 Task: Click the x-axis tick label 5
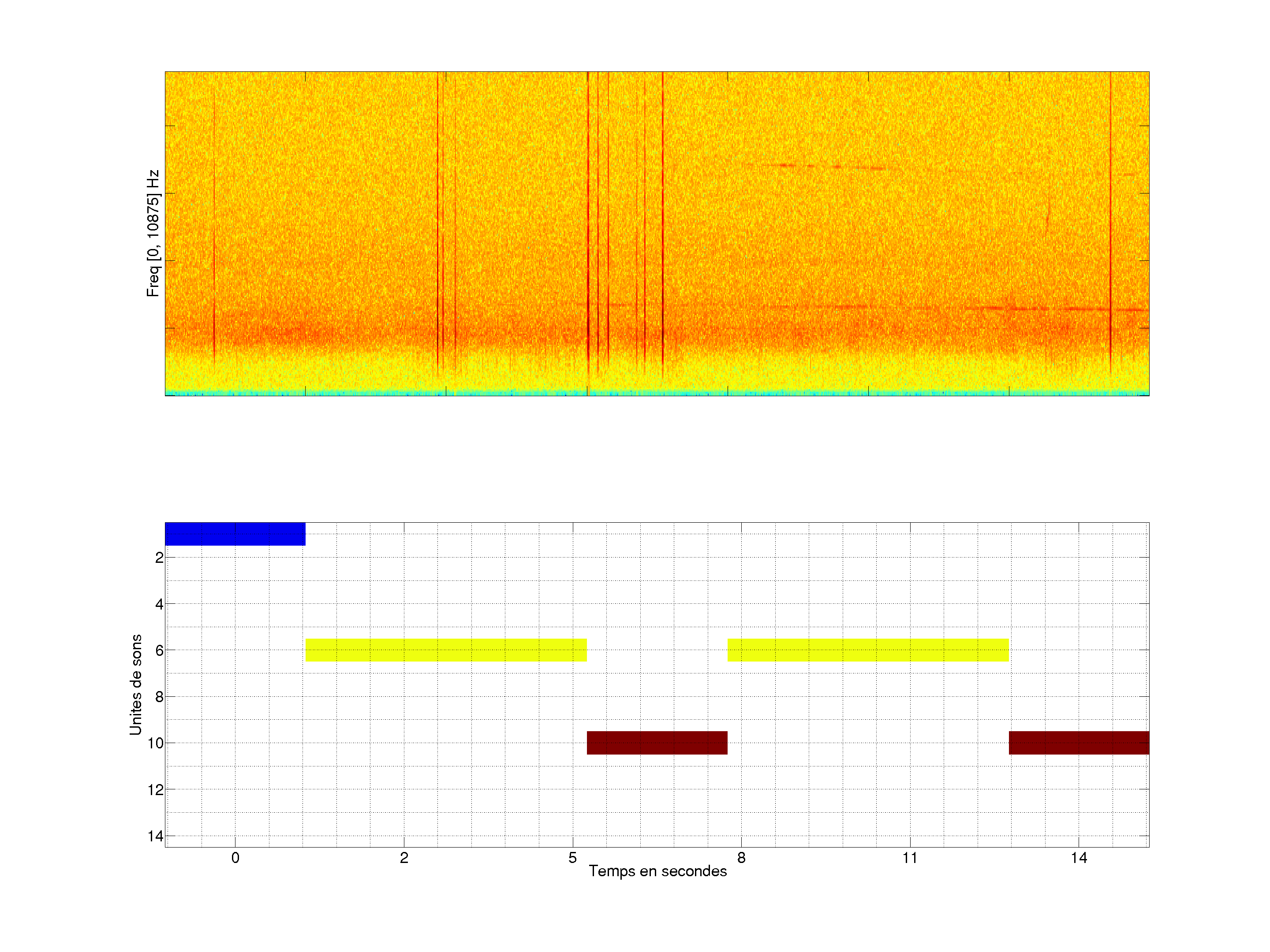click(x=572, y=858)
